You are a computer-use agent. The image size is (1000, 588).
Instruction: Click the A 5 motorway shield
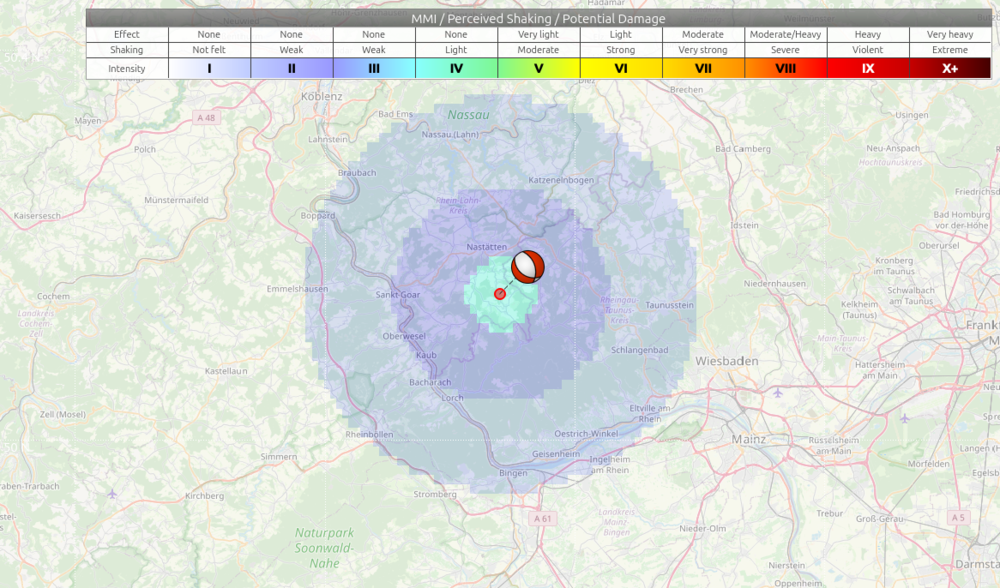click(959, 517)
